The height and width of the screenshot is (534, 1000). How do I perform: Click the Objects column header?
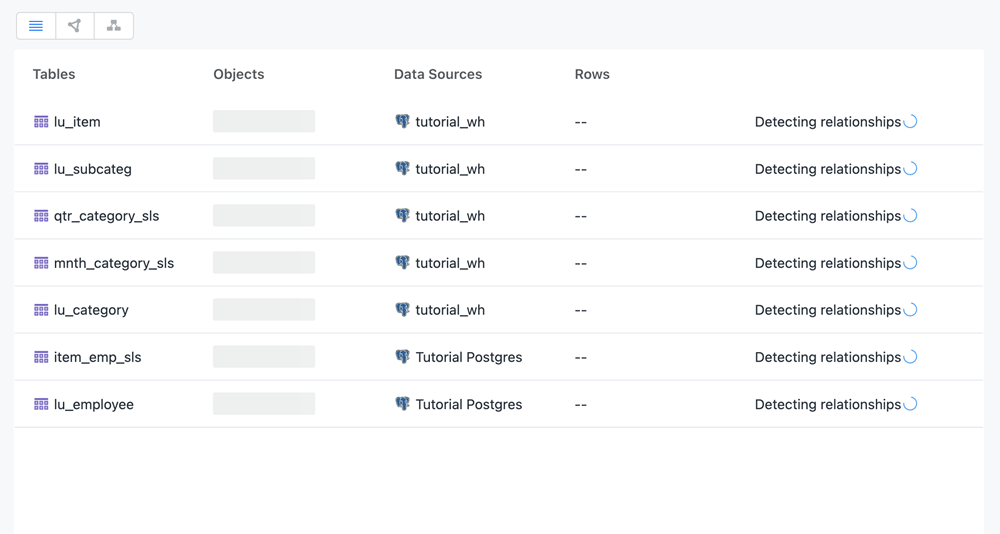239,74
